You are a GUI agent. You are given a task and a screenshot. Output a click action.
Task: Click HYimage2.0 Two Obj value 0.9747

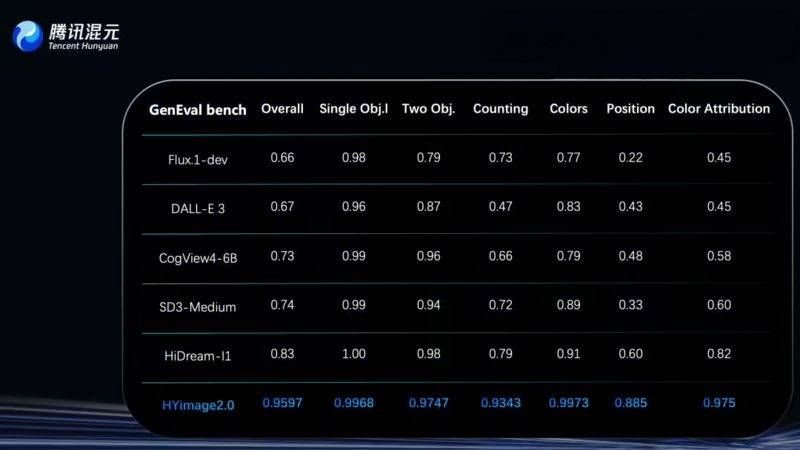[428, 403]
